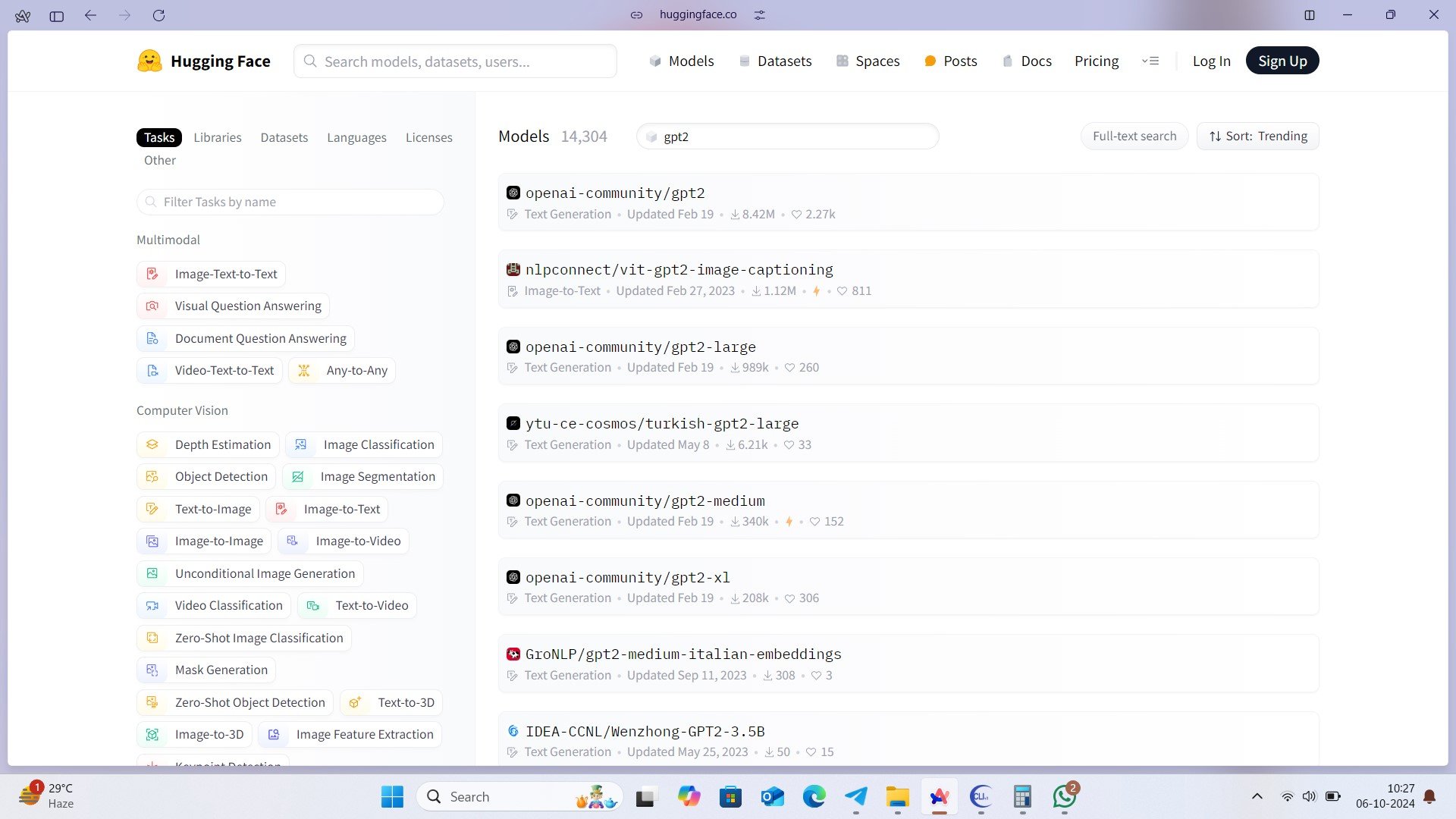Go back with the browser back arrow
1456x819 pixels.
click(x=91, y=15)
